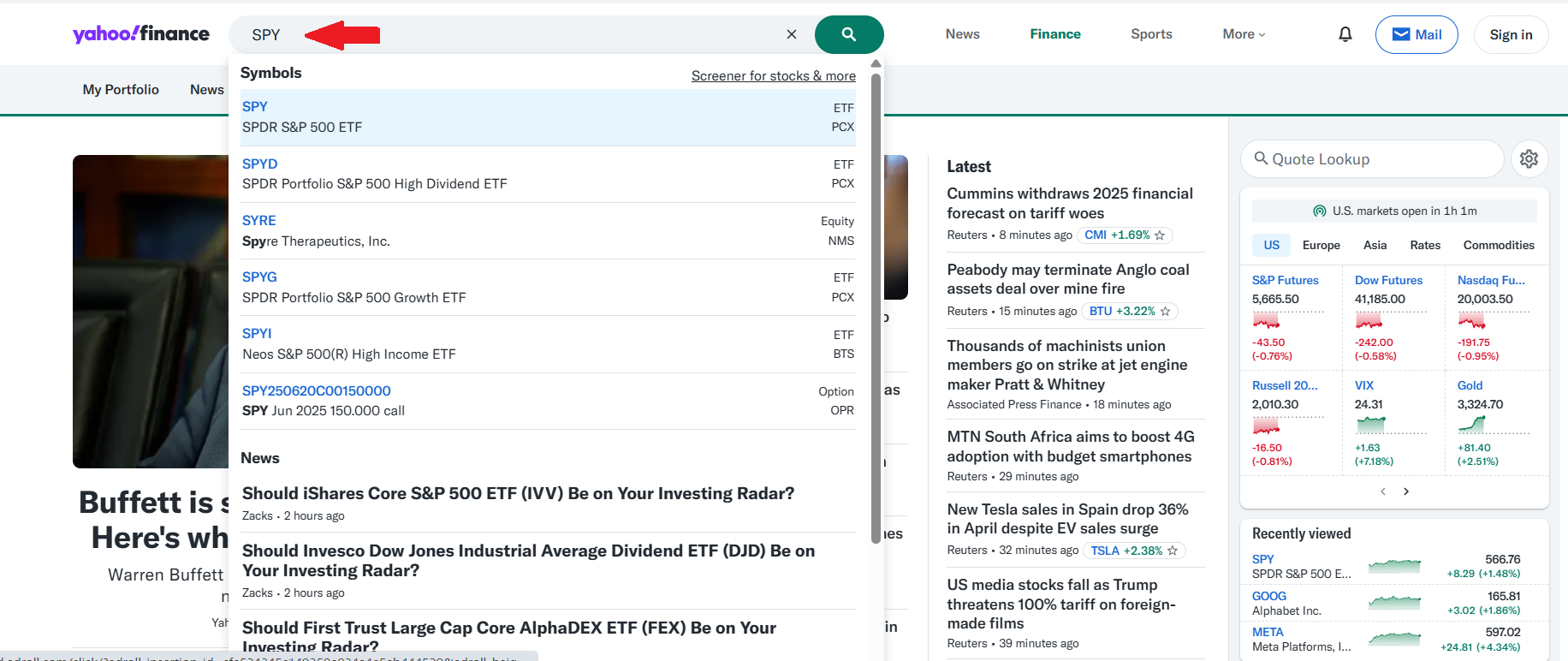Open GOOG in Recently viewed list
The image size is (1568, 661).
click(1269, 596)
